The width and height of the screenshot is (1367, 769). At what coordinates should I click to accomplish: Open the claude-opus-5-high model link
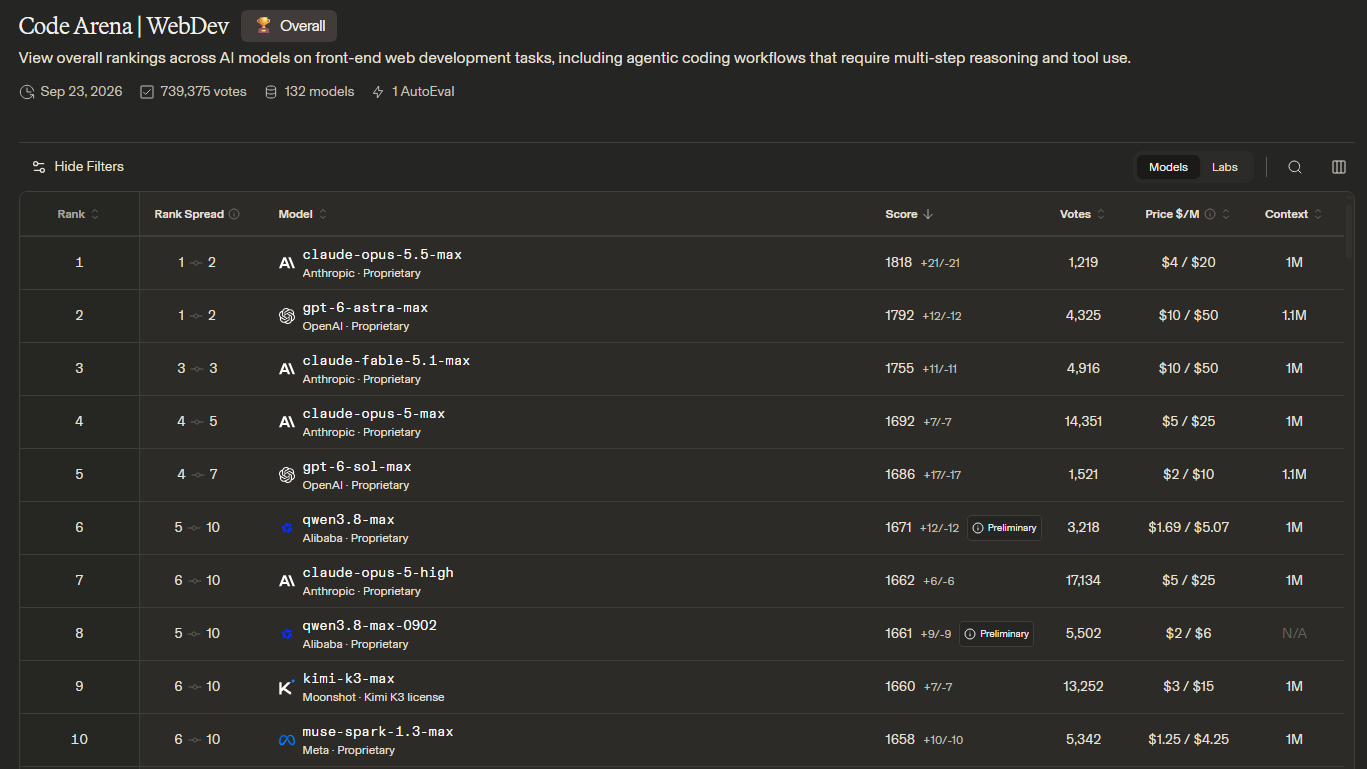click(378, 573)
